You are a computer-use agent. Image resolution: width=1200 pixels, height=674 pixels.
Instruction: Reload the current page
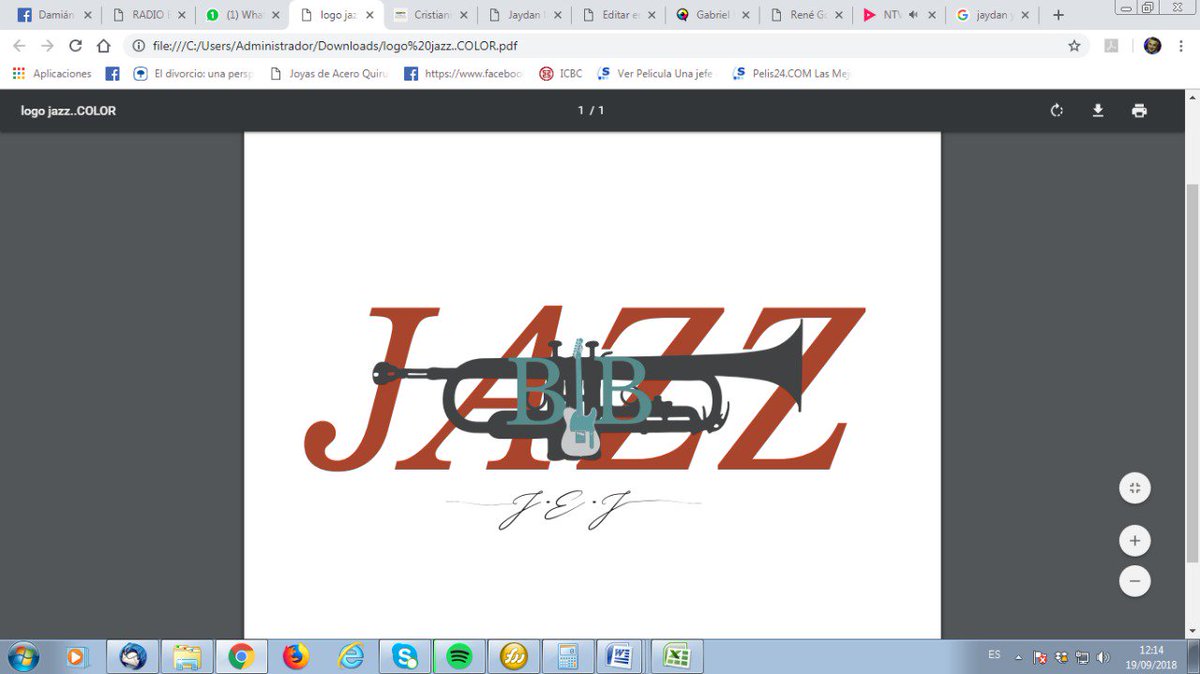pyautogui.click(x=75, y=46)
